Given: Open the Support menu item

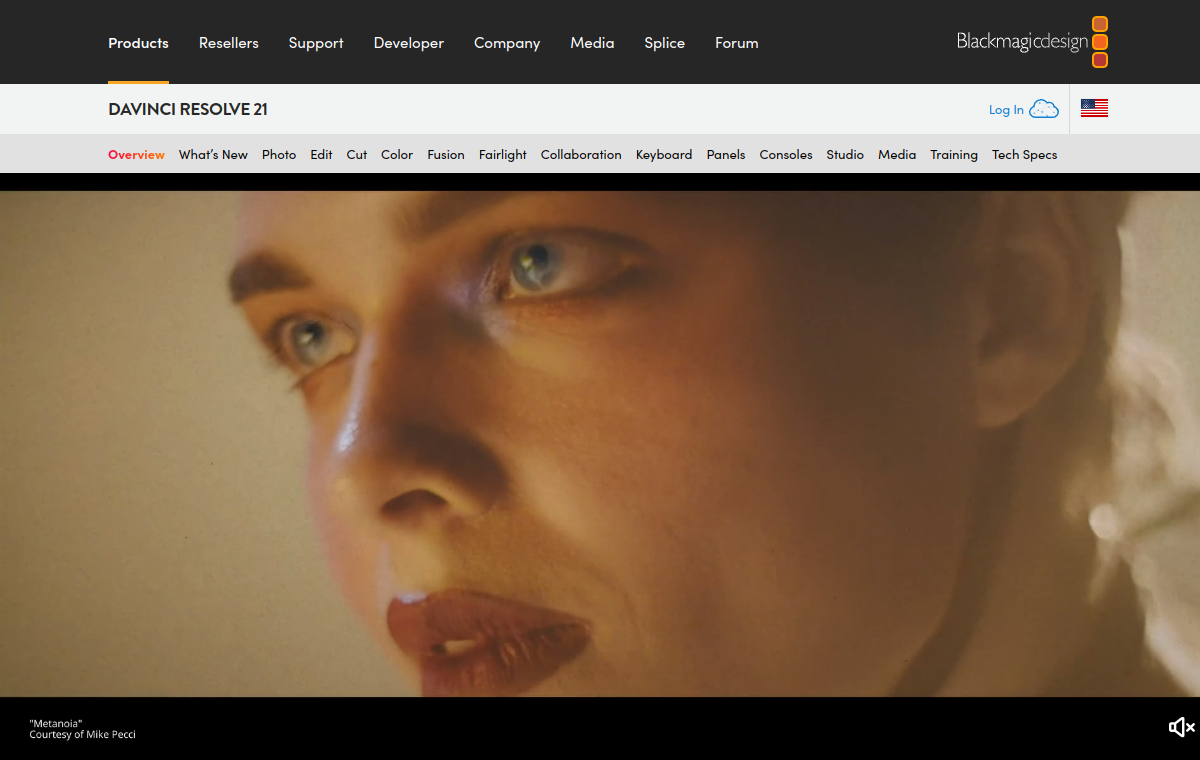Looking at the screenshot, I should pyautogui.click(x=316, y=43).
